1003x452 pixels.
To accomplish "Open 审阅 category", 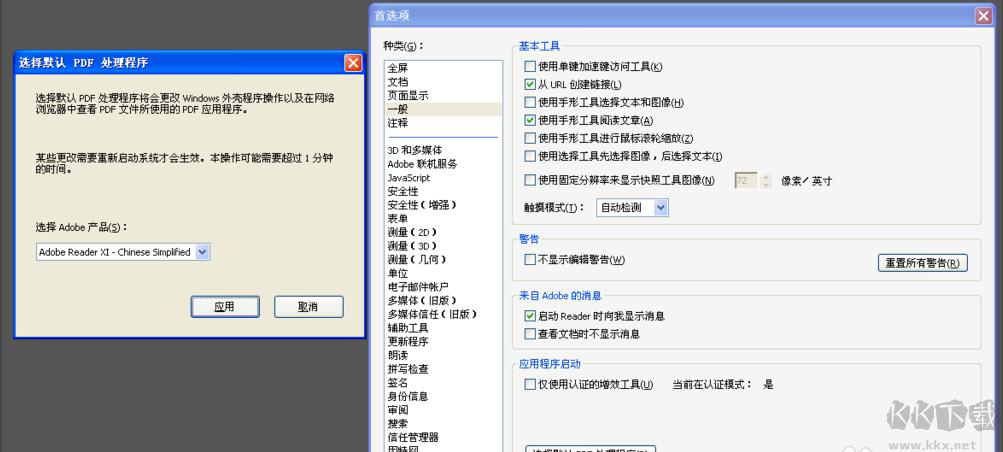I will [397, 410].
